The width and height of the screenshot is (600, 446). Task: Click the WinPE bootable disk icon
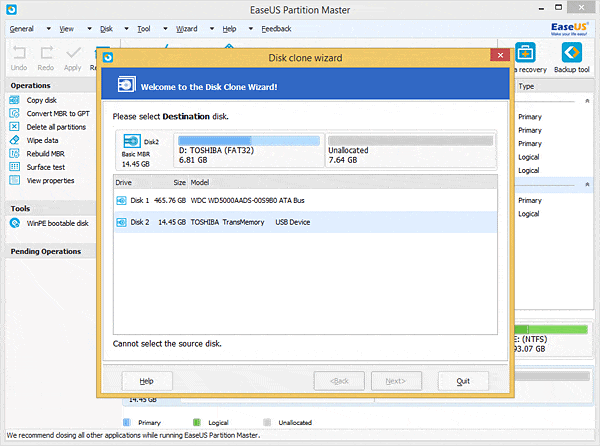pyautogui.click(x=15, y=223)
